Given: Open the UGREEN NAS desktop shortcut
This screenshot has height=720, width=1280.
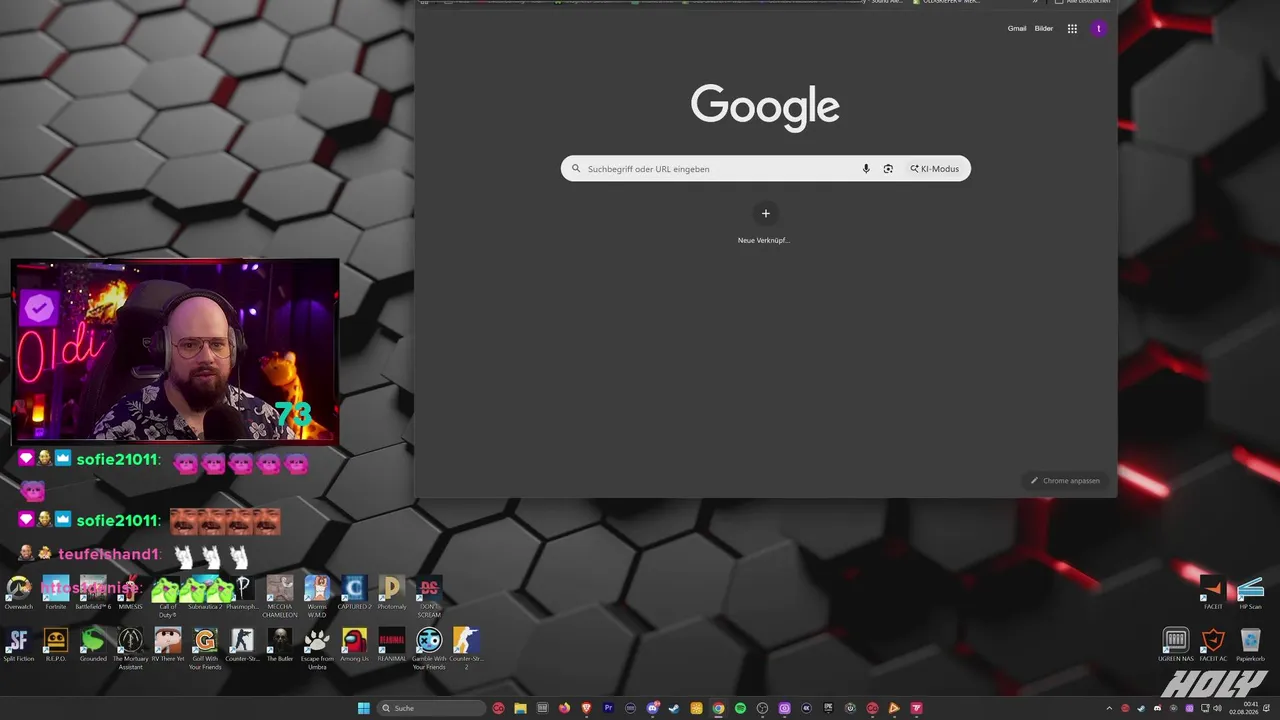Looking at the screenshot, I should [1176, 645].
